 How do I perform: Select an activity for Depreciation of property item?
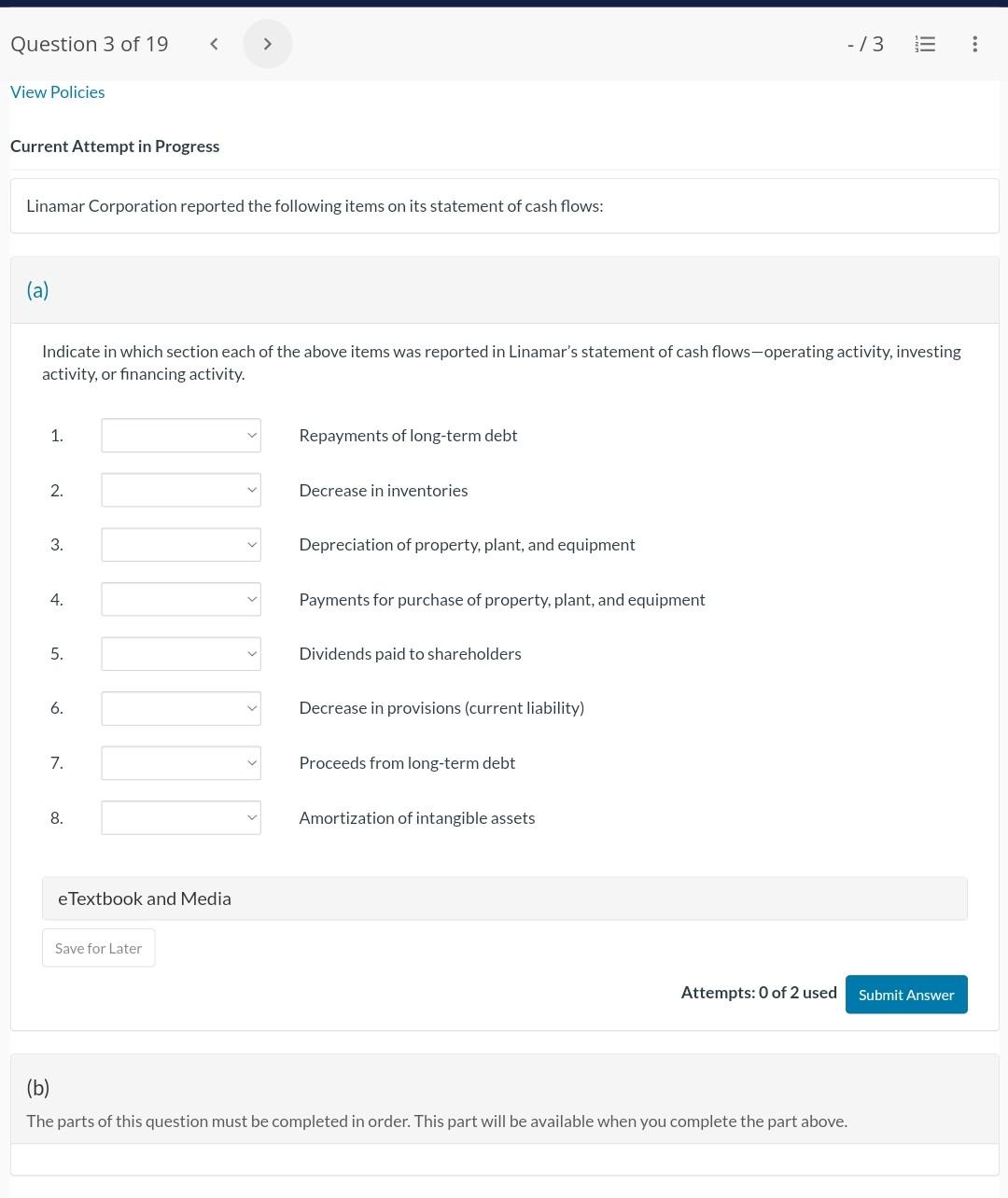tap(180, 544)
